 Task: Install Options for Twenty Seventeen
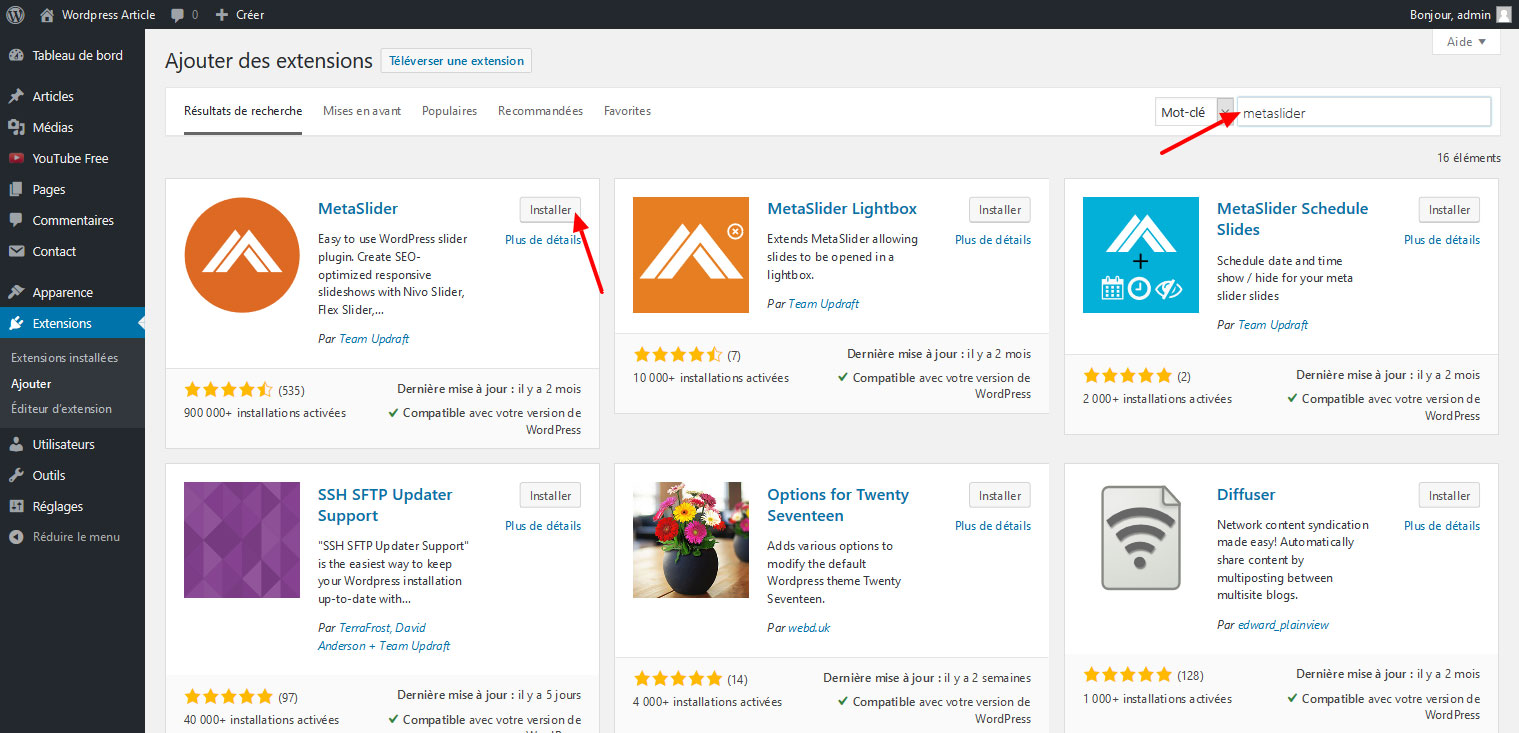[x=1000, y=495]
